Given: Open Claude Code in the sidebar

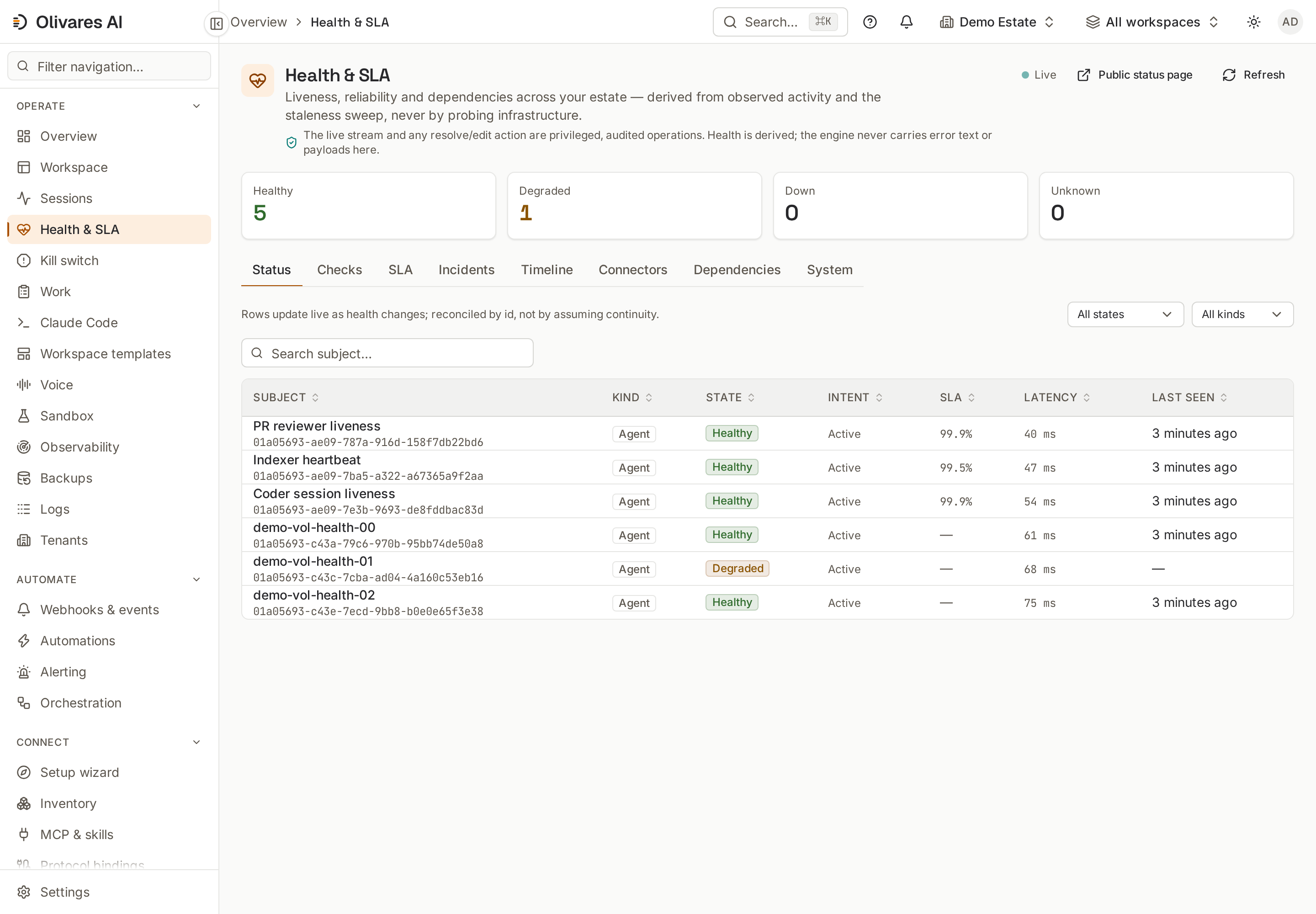Looking at the screenshot, I should coord(109,323).
